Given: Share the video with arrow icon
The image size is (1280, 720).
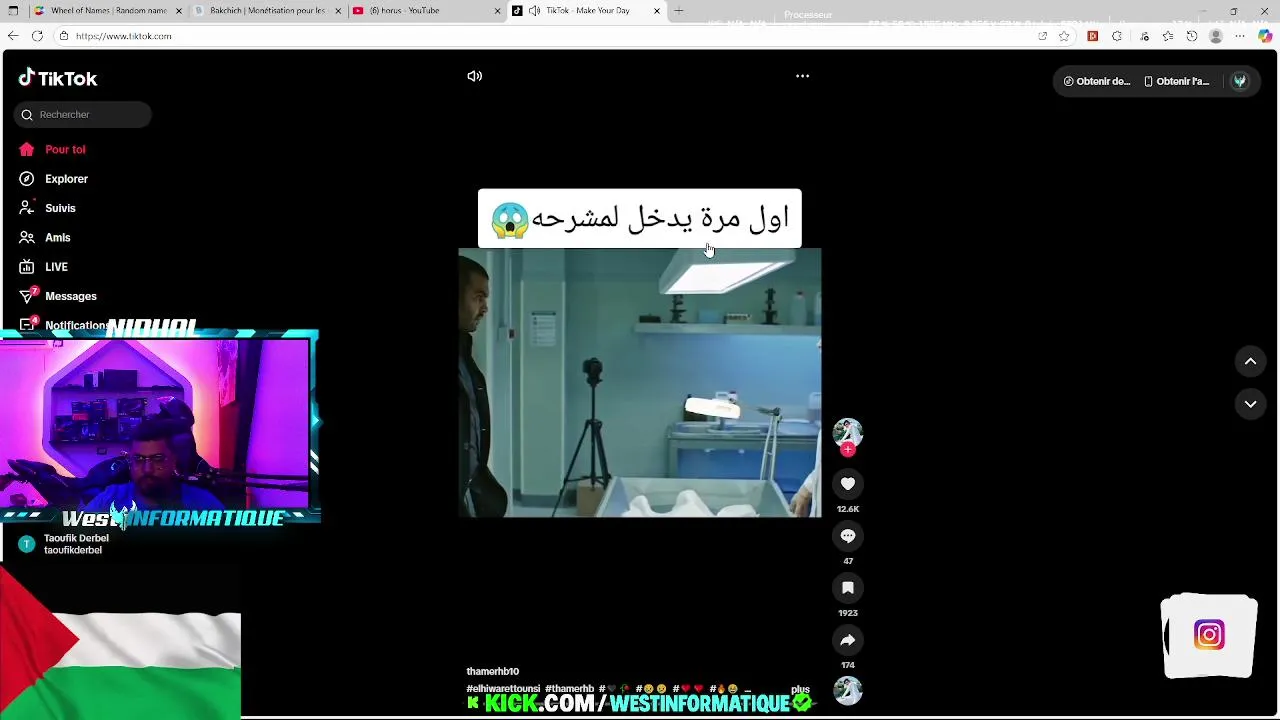Looking at the screenshot, I should [848, 640].
